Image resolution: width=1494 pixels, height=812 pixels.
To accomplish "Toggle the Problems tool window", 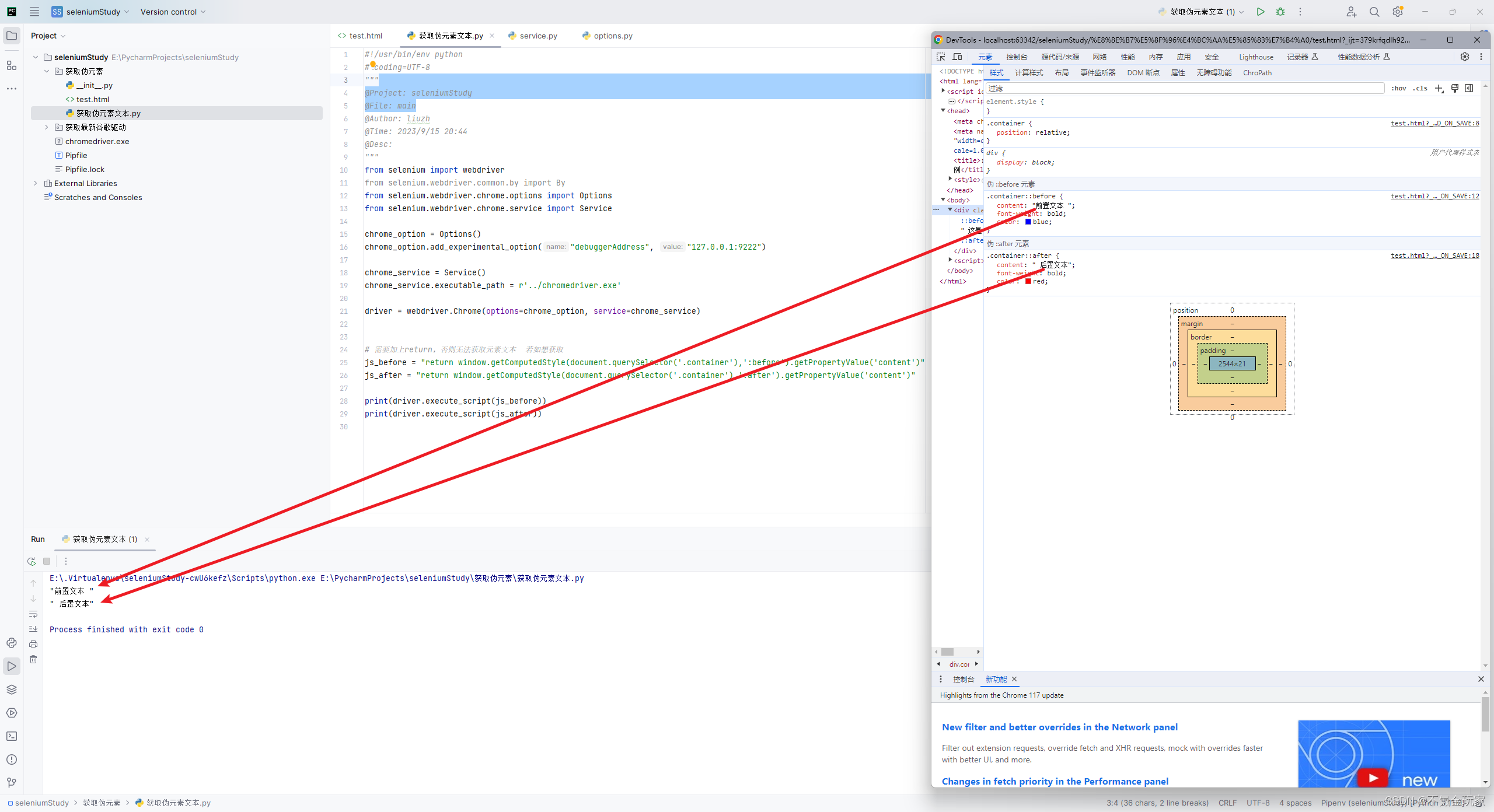I will tap(12, 759).
